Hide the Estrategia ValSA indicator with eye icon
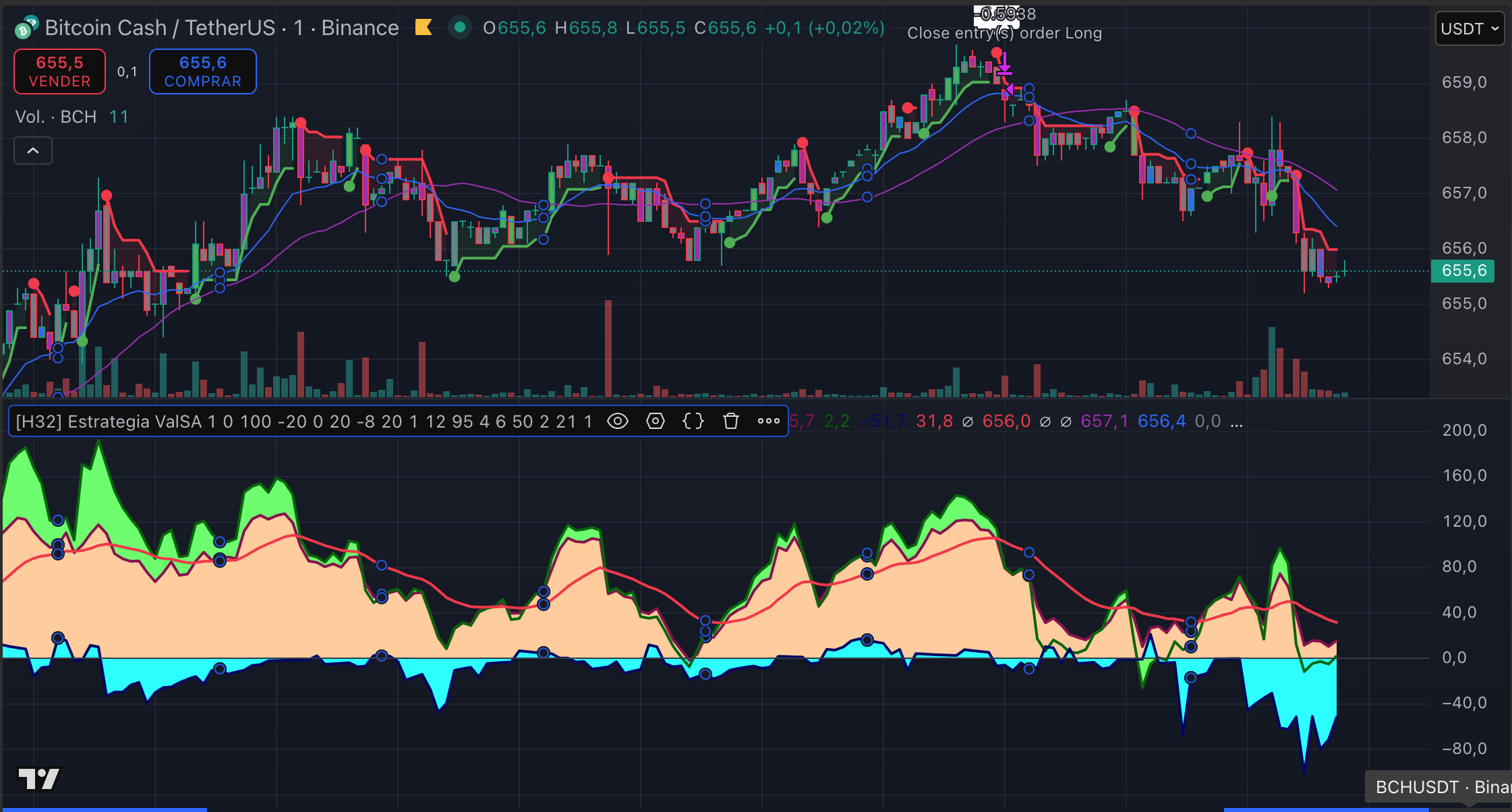 click(617, 422)
